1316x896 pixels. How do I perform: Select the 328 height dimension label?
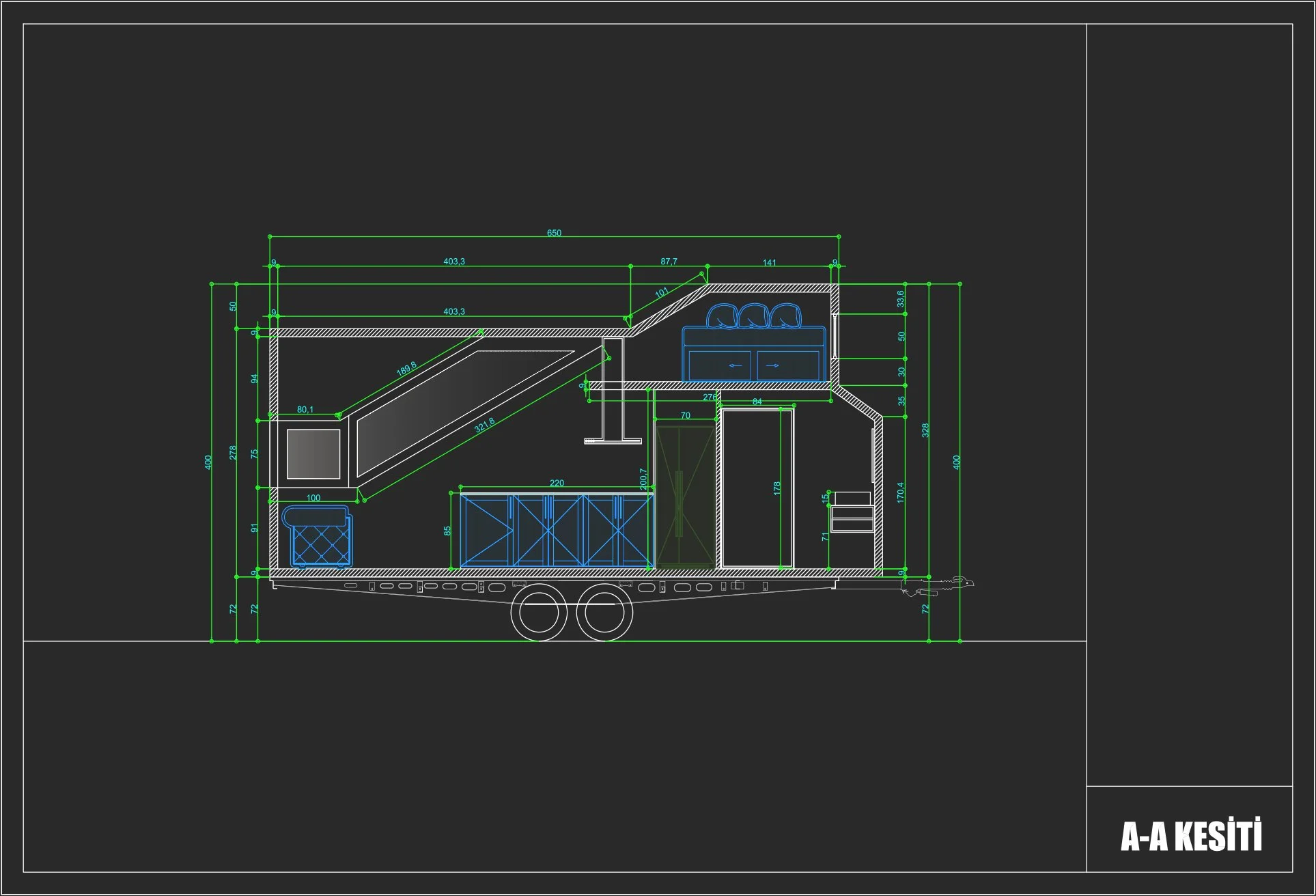pyautogui.click(x=925, y=430)
